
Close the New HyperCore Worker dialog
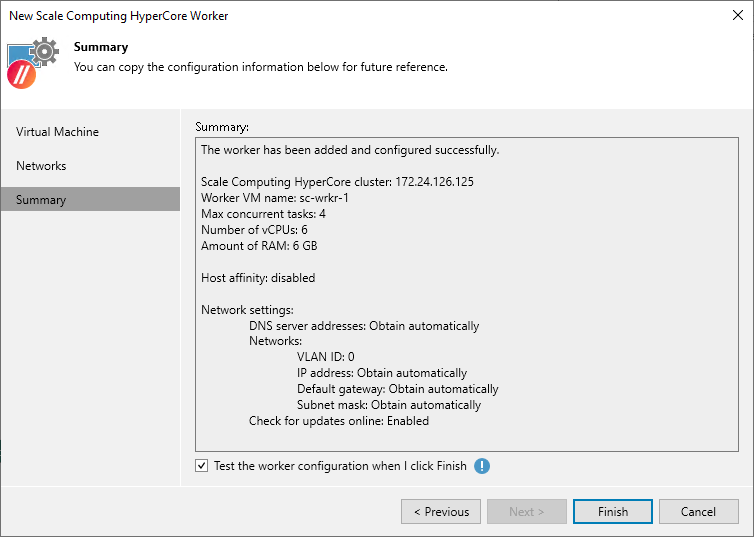click(x=737, y=16)
